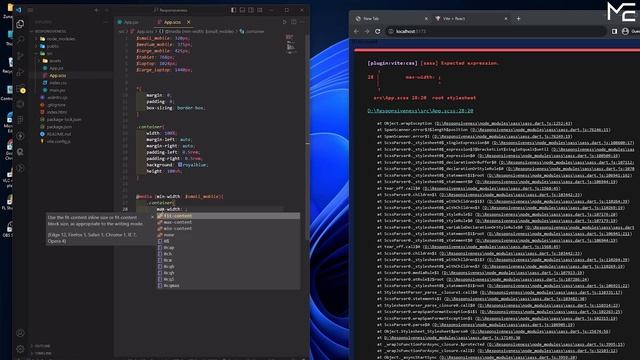Click the split editor icon

pyautogui.click(x=293, y=22)
